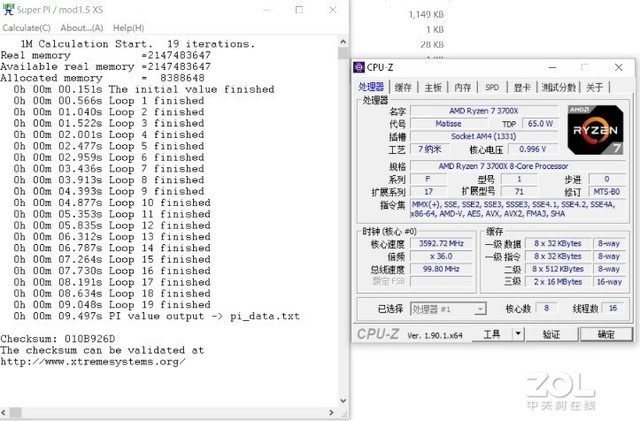The height and width of the screenshot is (421, 640).
Task: Click the Loop 10 finished line
Action: point(112,203)
